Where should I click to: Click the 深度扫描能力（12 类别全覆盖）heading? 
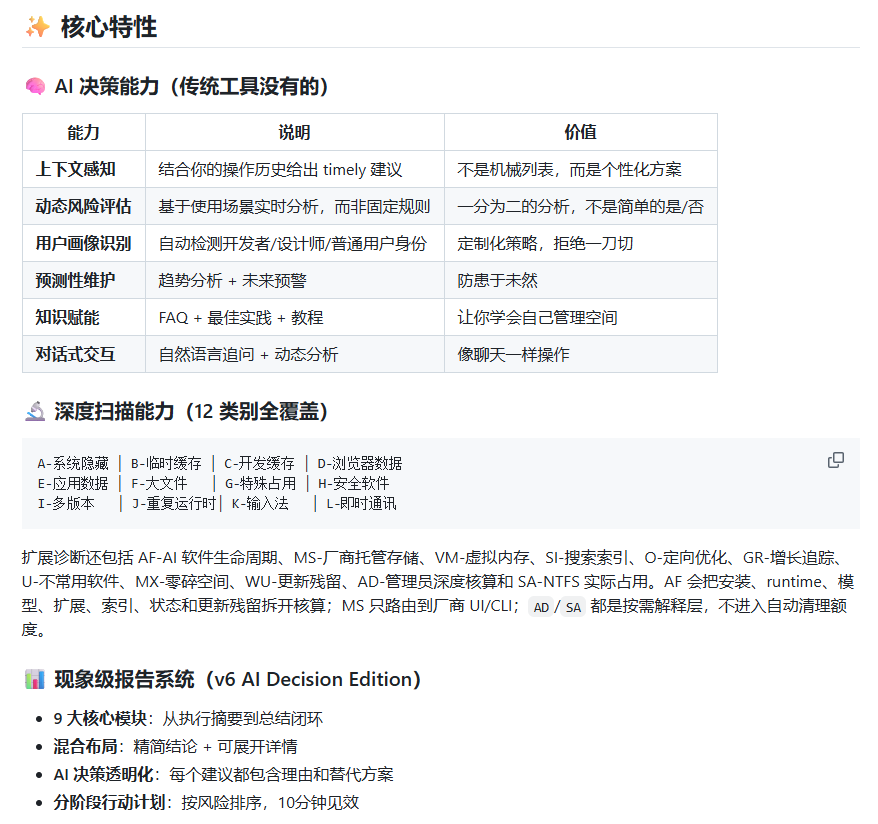pos(190,411)
